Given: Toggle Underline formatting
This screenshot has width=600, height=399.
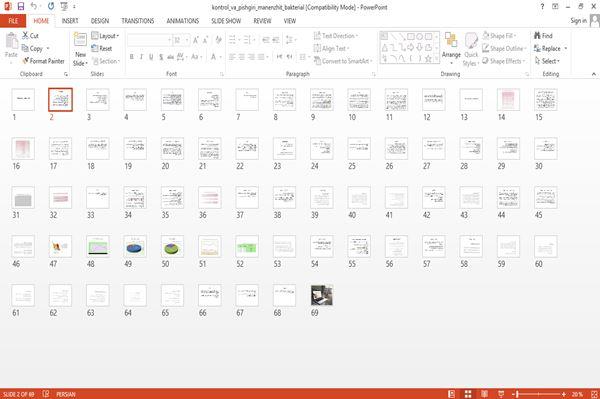Looking at the screenshot, I should 151,57.
